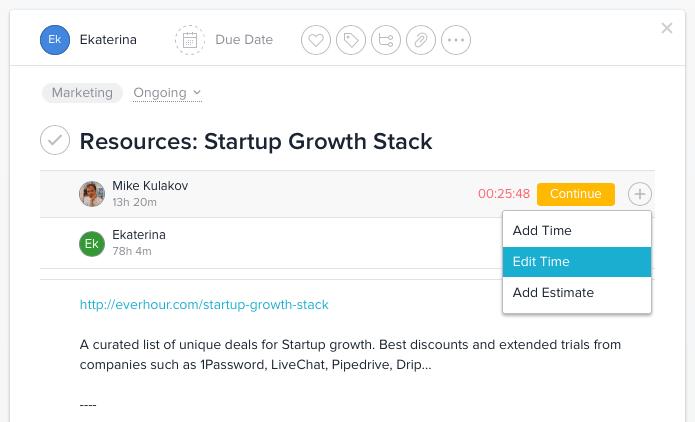Click the Marketing project tag

pyautogui.click(x=82, y=93)
